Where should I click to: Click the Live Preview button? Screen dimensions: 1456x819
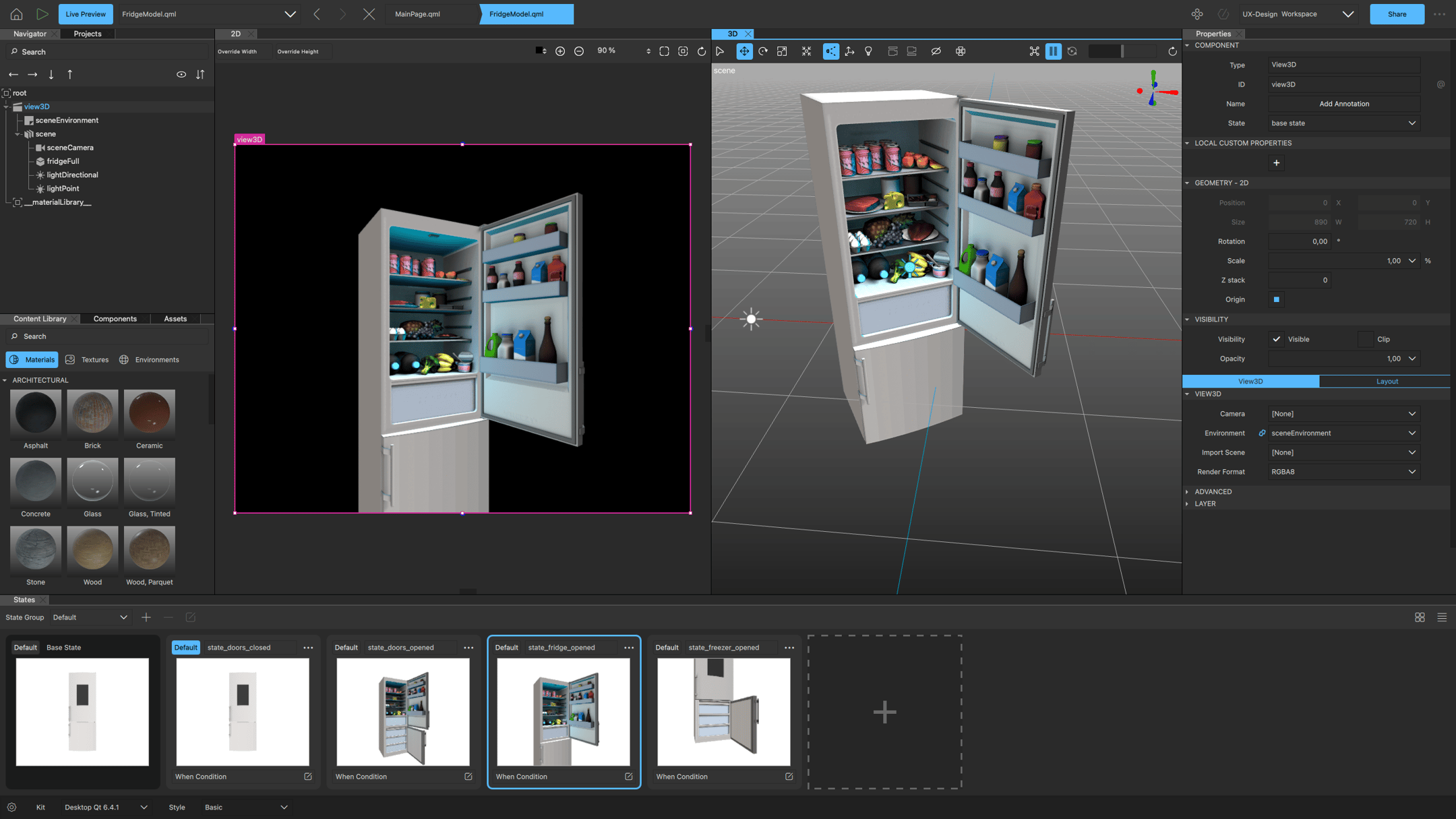point(85,13)
